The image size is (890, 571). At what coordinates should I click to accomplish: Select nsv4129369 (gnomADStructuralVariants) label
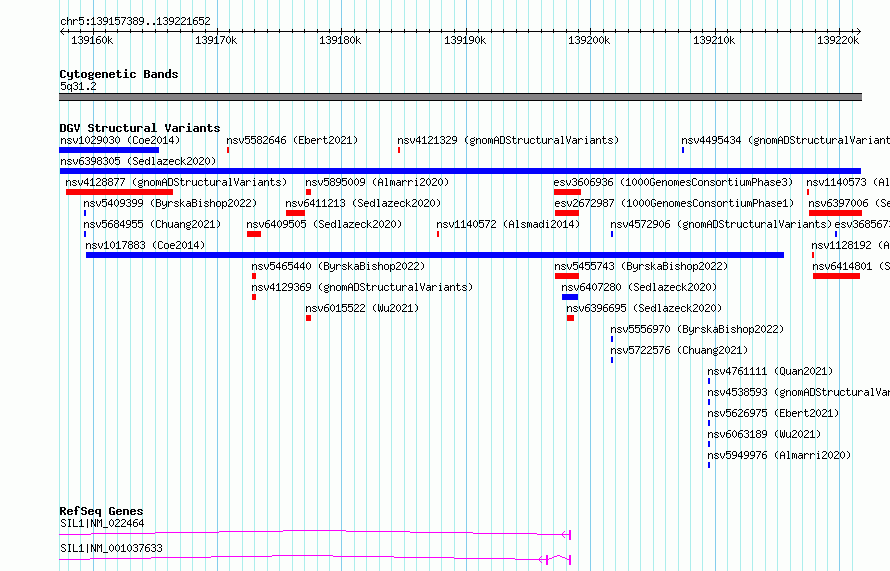coord(362,287)
